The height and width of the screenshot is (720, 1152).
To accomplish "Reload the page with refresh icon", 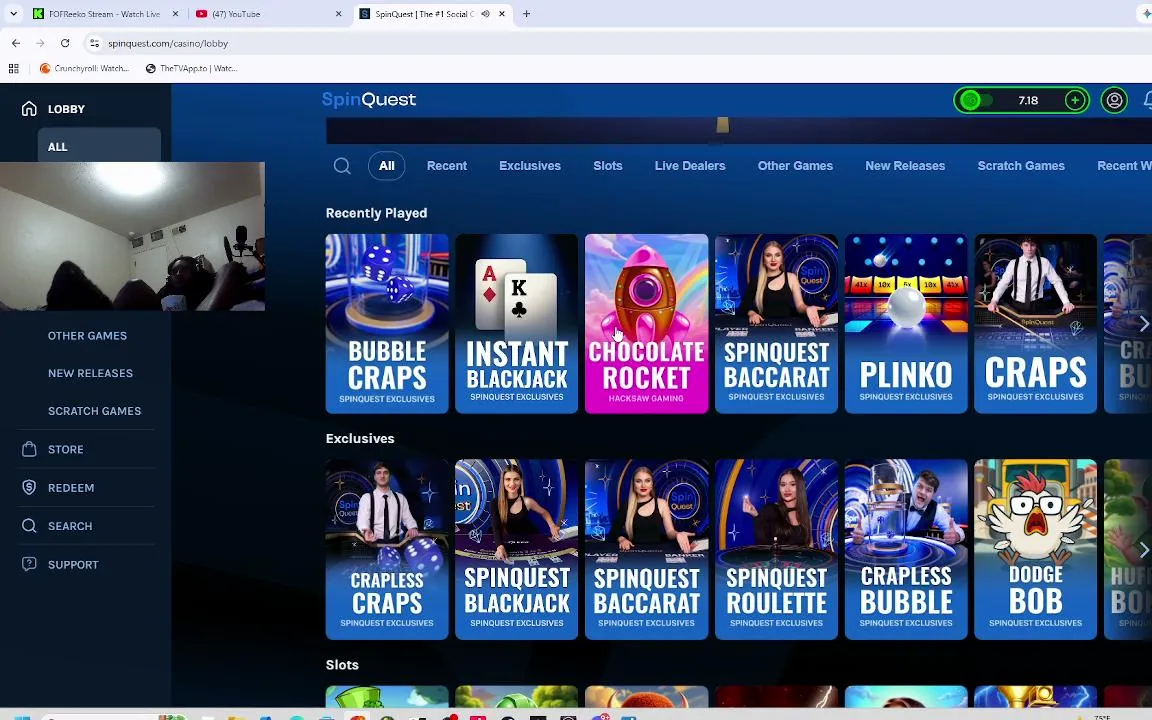I will coord(65,43).
